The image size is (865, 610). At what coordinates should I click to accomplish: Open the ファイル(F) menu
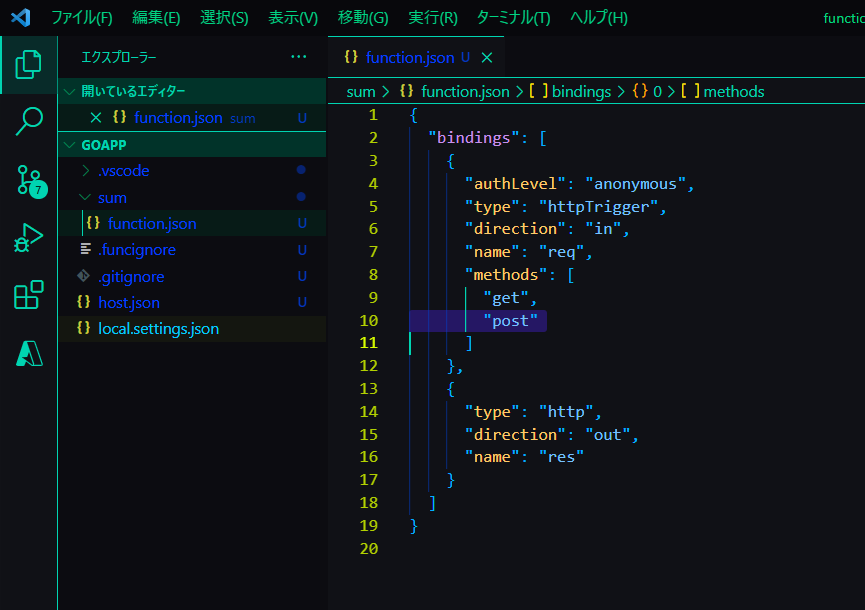82,18
